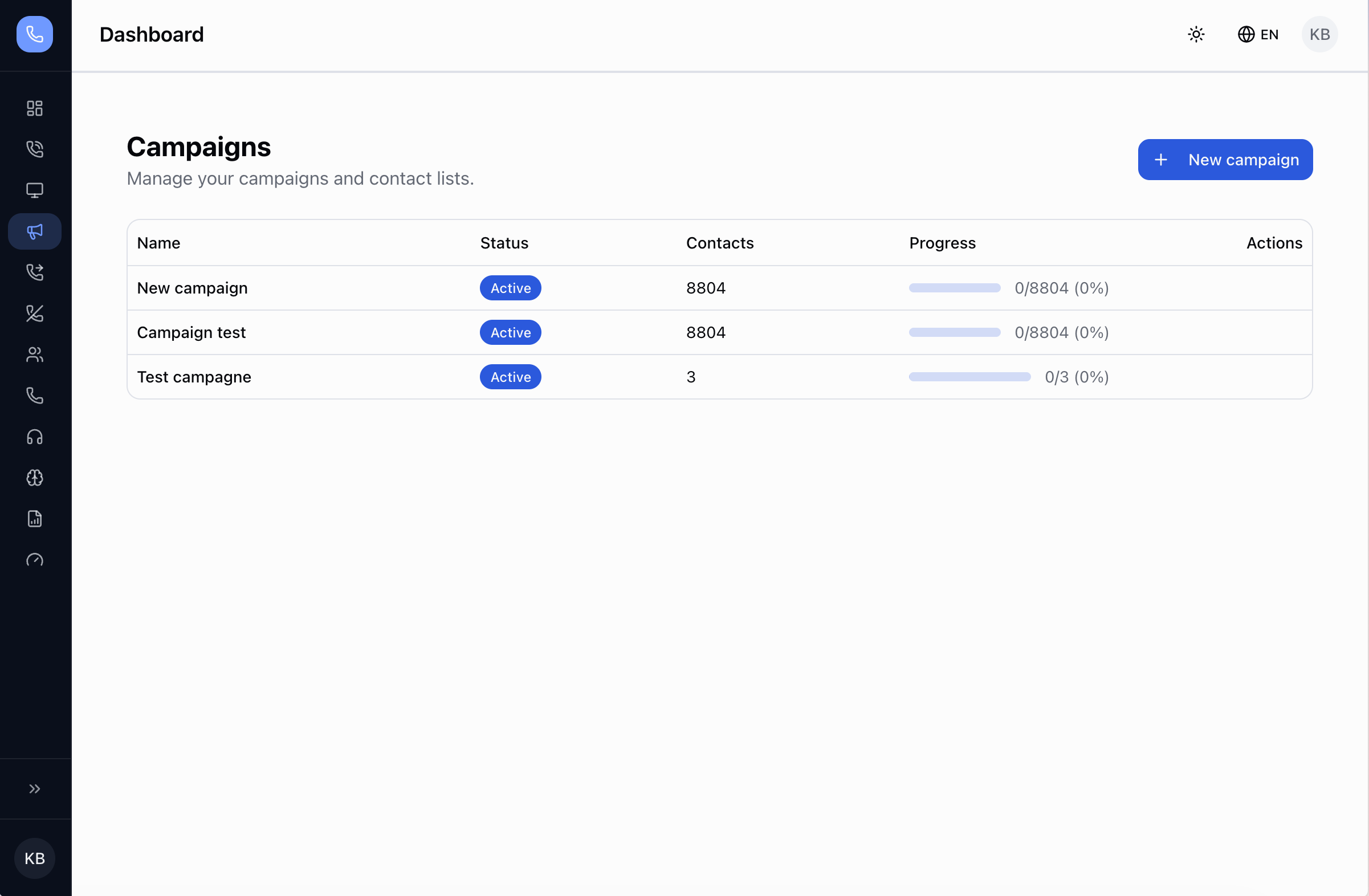Screen dimensions: 1369x896
Task: Open the EN language selector
Action: [1257, 35]
